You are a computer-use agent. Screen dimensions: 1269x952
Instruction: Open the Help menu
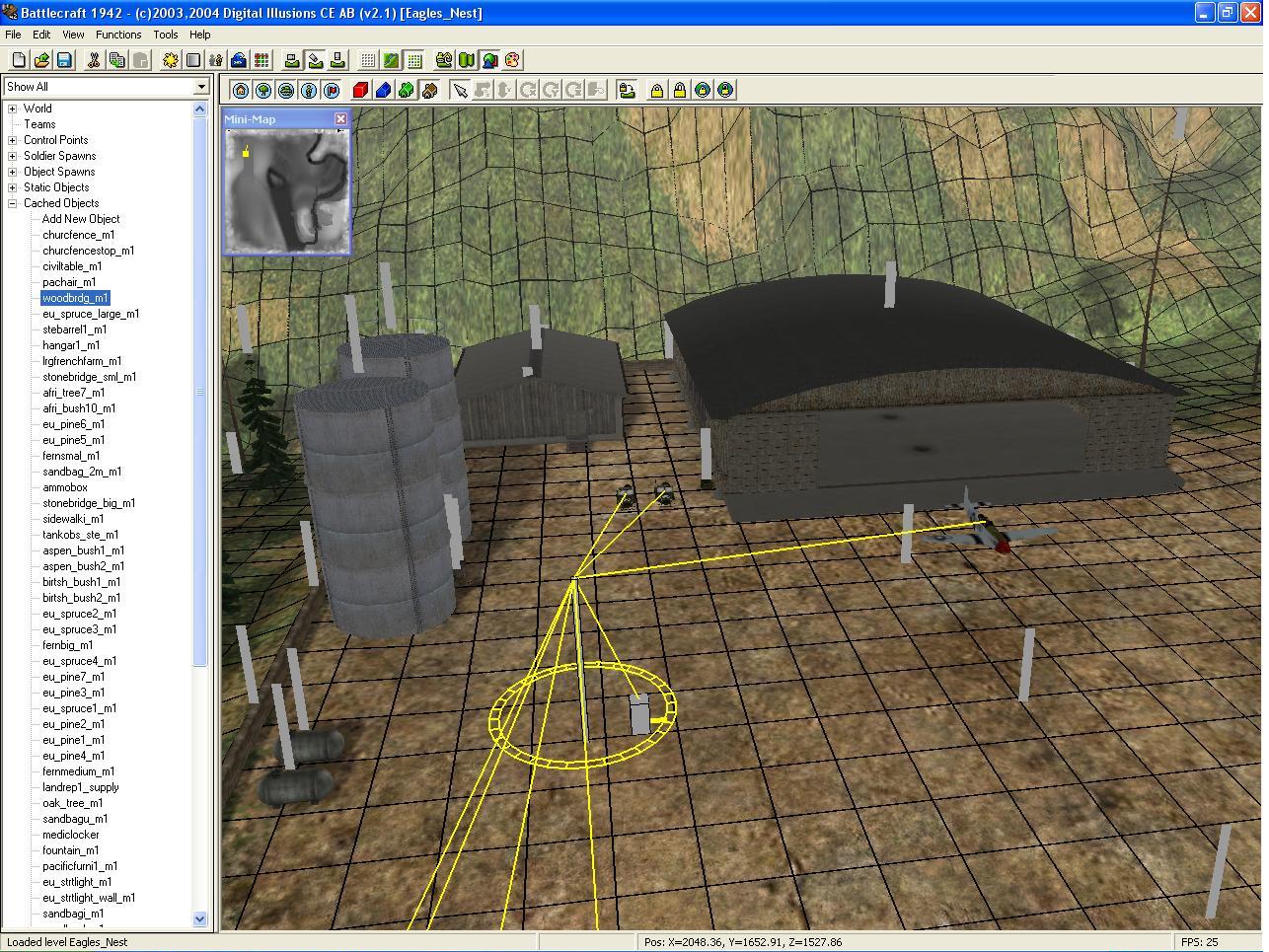coord(200,35)
